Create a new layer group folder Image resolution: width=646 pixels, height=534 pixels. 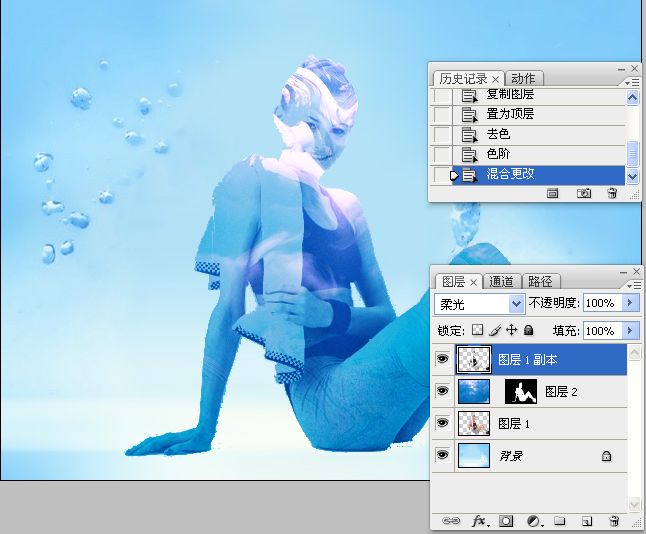click(x=560, y=521)
